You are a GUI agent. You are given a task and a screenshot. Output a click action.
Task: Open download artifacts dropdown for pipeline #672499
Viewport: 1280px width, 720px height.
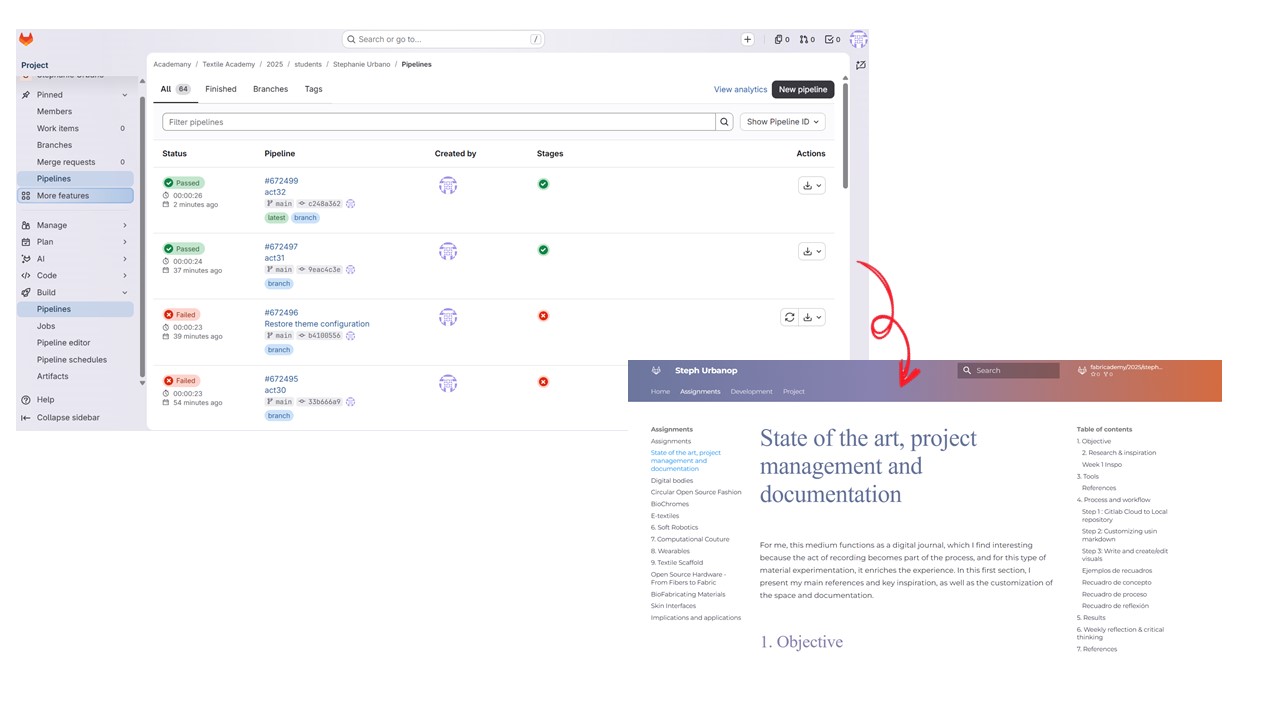(x=812, y=185)
